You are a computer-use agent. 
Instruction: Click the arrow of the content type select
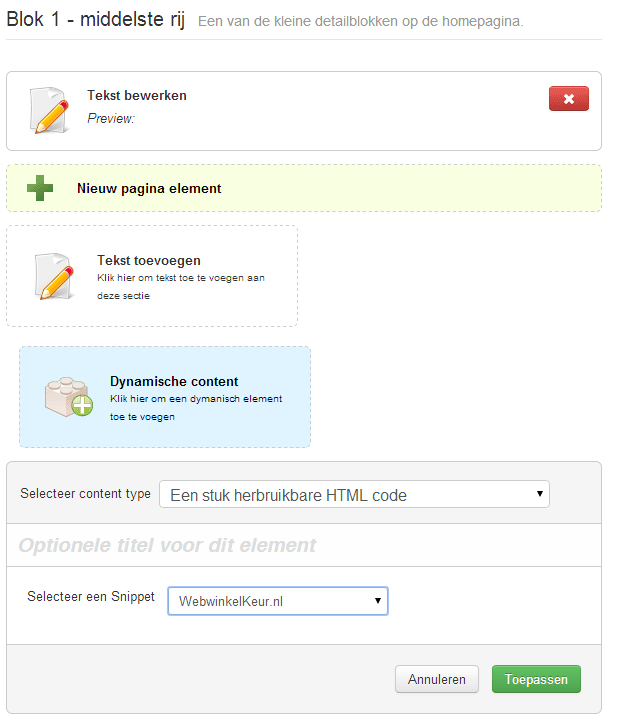click(540, 494)
